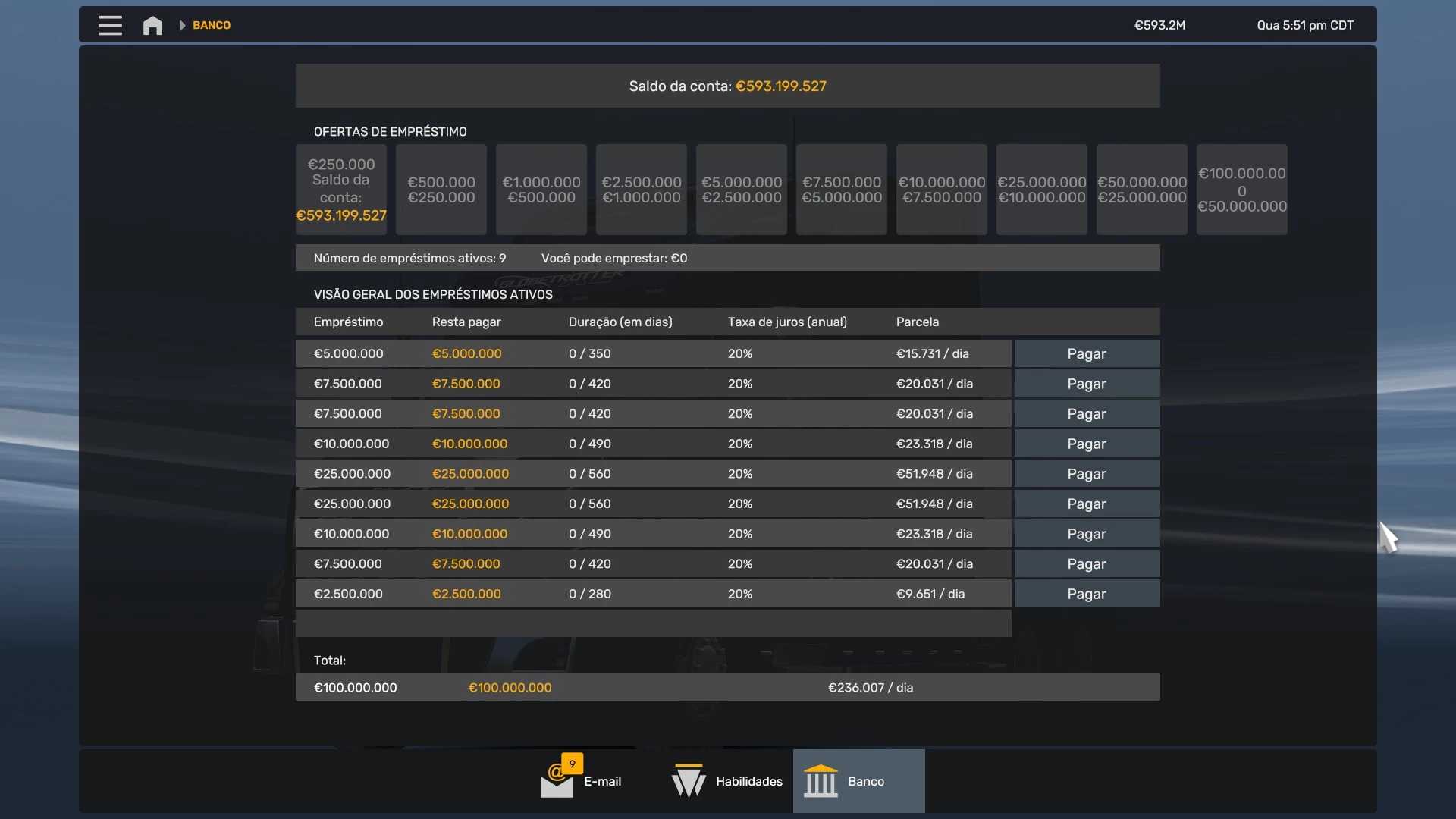Click the Banco building icon
Image resolution: width=1456 pixels, height=819 pixels.
tap(821, 781)
